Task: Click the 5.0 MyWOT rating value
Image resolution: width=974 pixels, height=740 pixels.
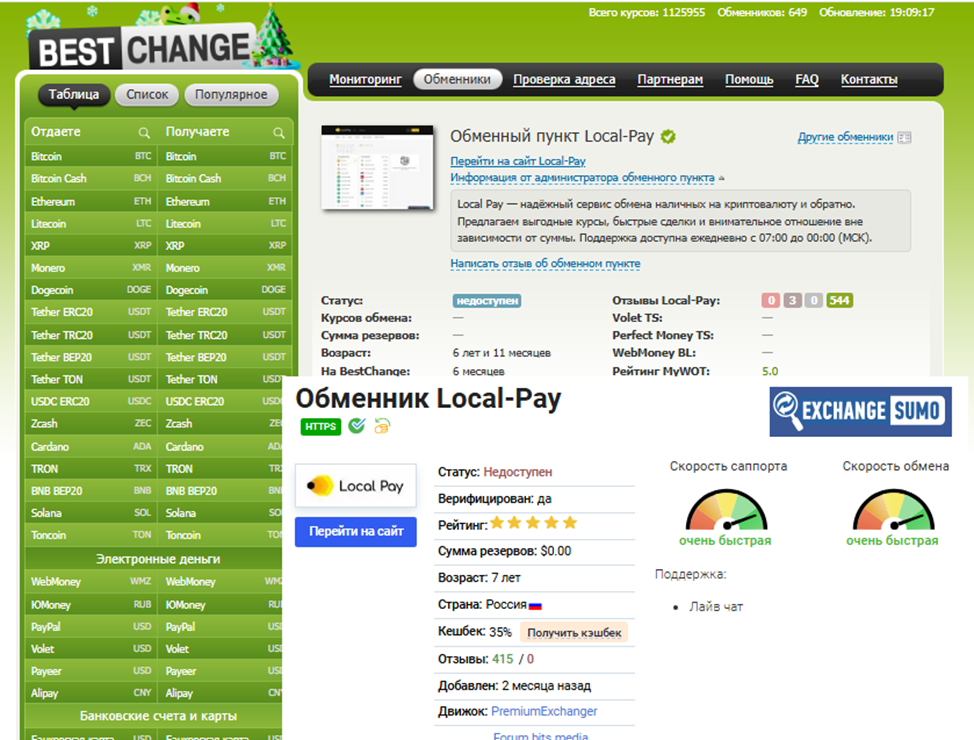Action: coord(770,372)
